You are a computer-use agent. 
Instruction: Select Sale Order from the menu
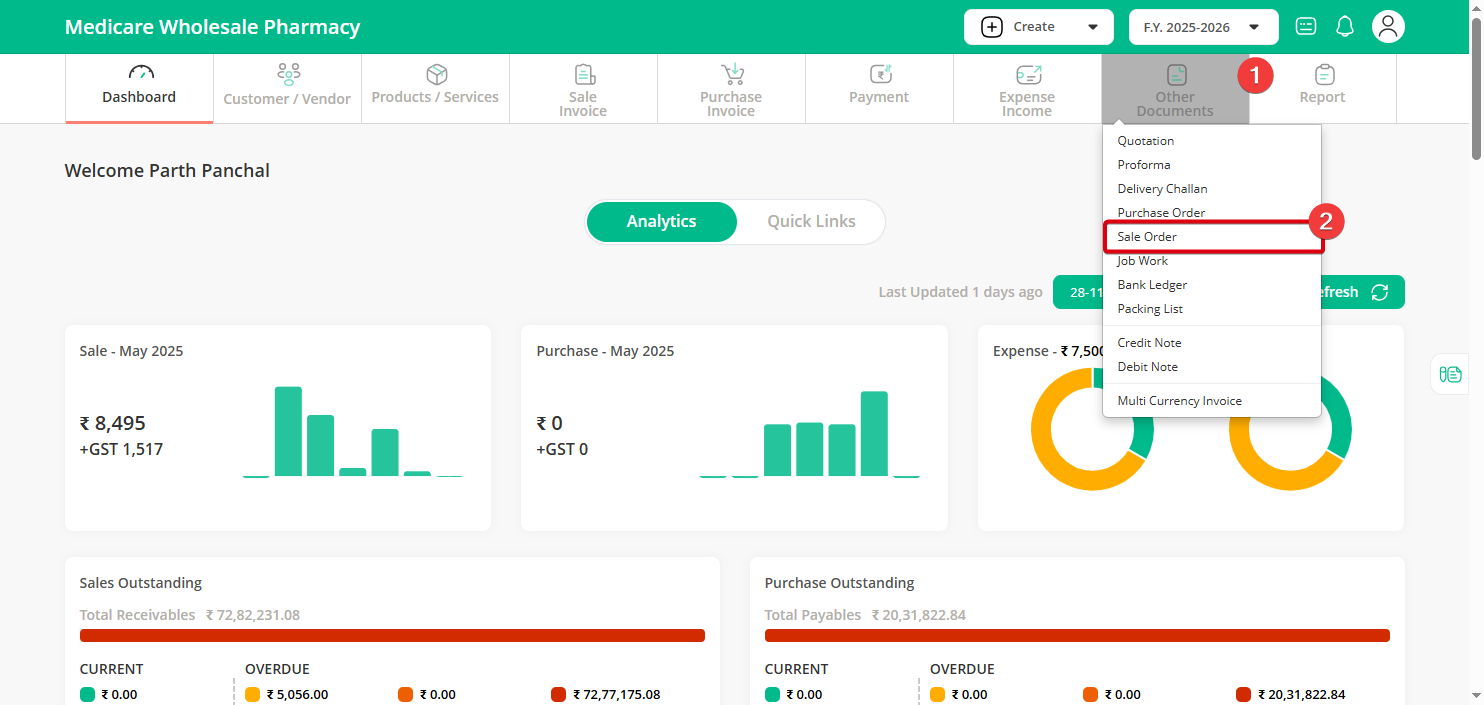point(1147,237)
